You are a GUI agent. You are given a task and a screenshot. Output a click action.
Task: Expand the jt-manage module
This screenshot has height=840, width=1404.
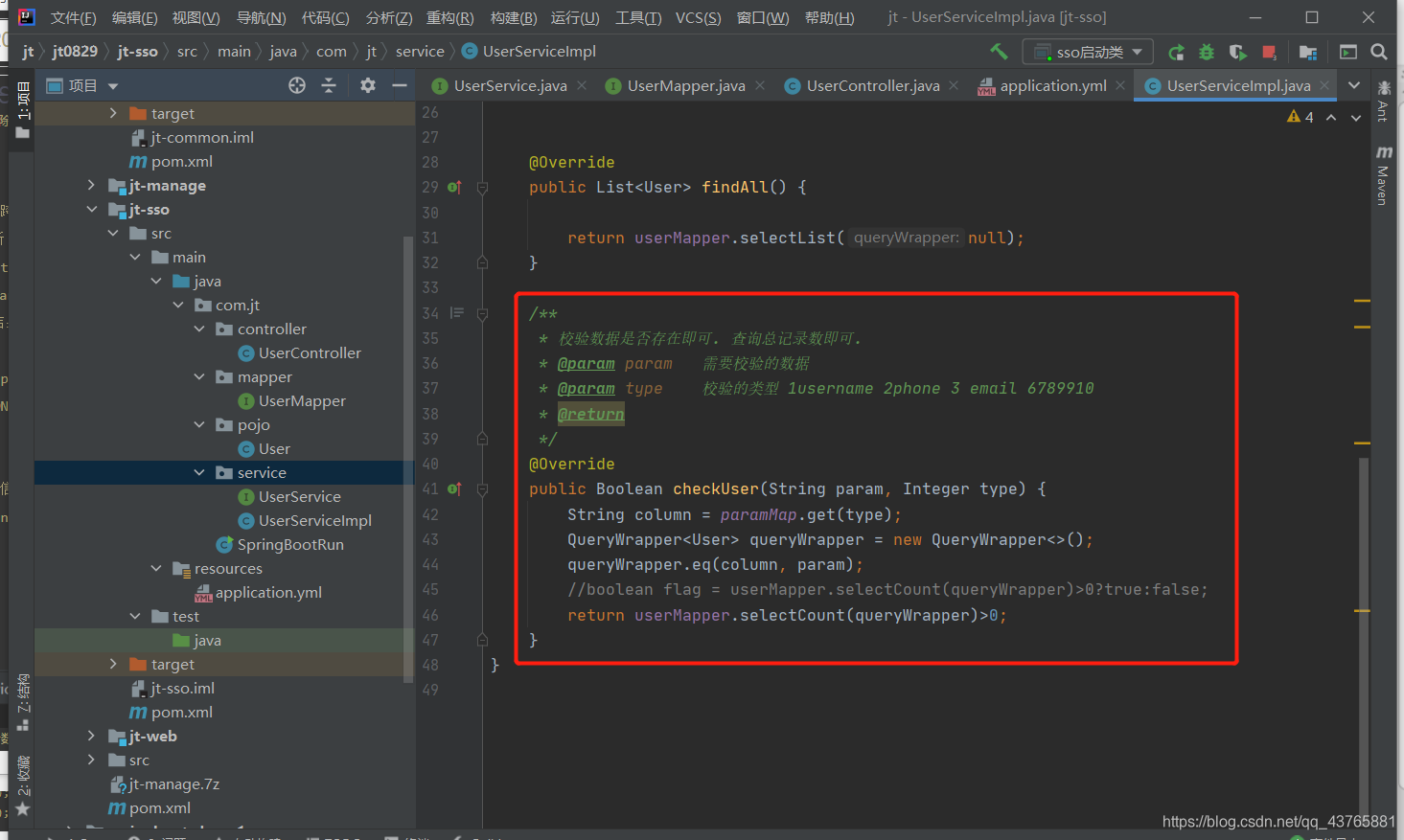(91, 185)
